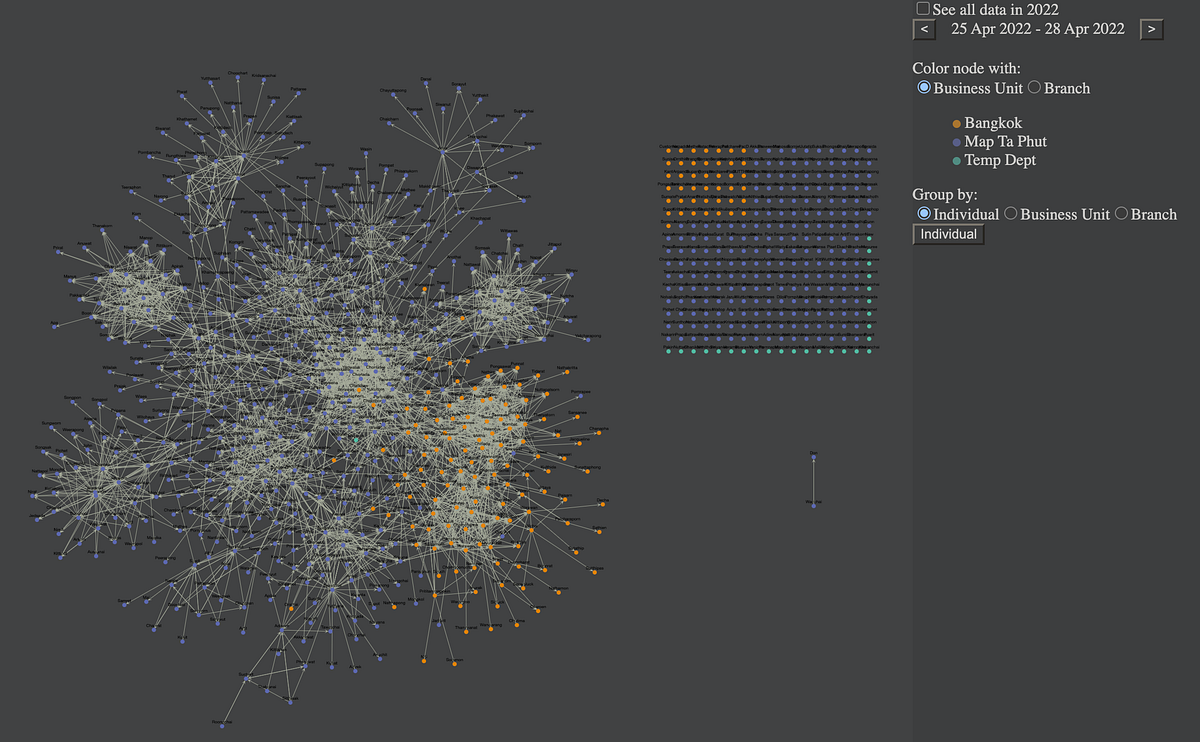Enable the "See all data in 2022" checkbox
1200x742 pixels.
click(x=923, y=8)
